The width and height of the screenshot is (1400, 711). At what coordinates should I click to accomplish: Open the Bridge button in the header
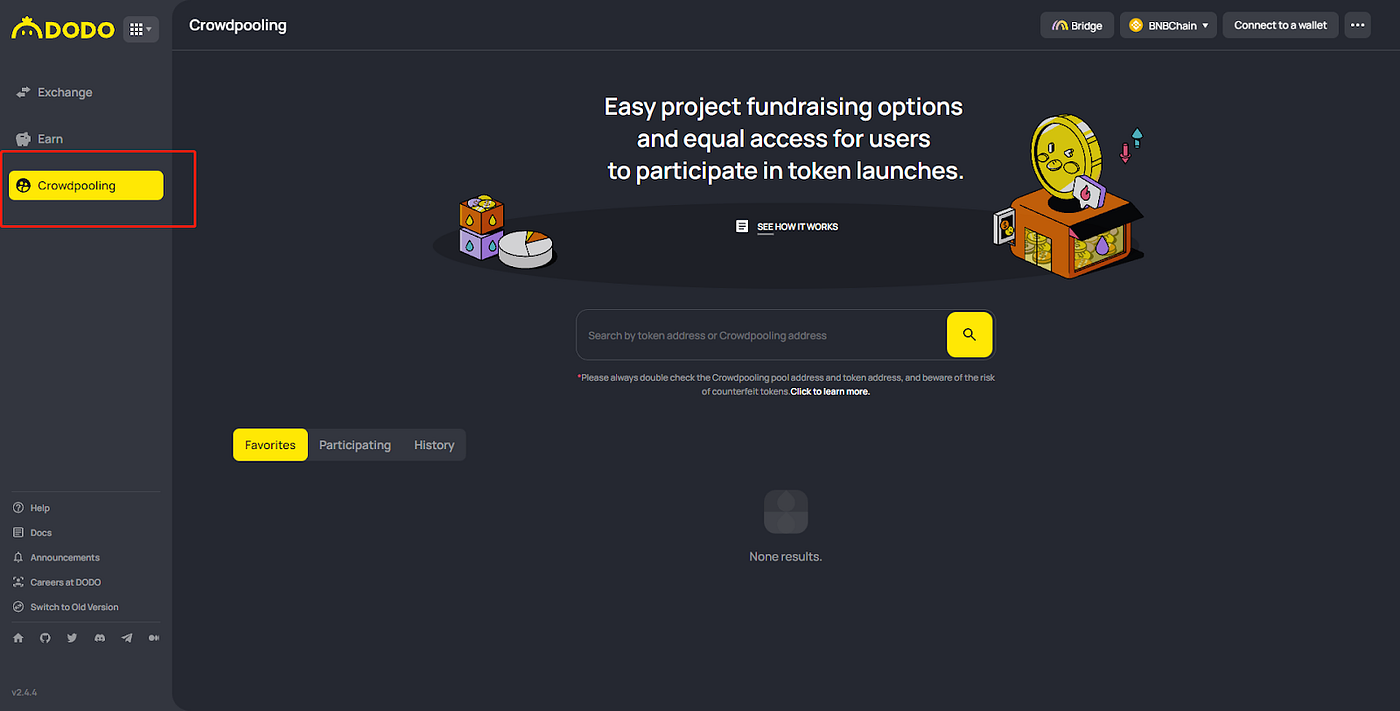(x=1077, y=25)
